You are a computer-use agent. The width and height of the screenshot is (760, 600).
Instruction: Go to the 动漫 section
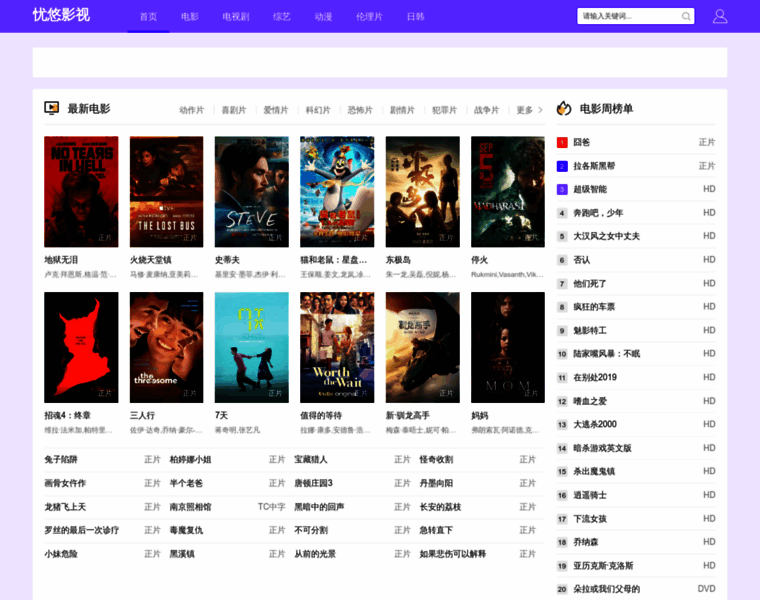323,17
